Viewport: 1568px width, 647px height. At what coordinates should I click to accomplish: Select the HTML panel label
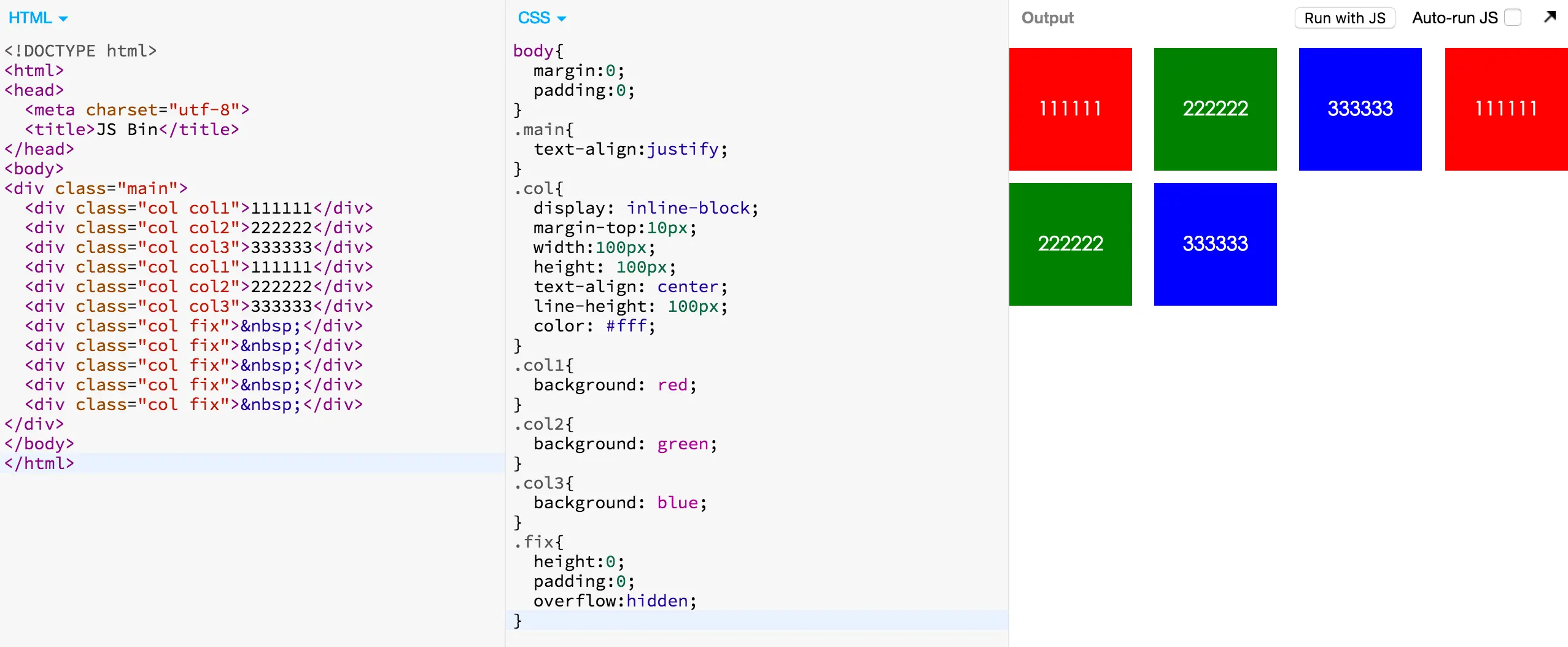tap(30, 18)
